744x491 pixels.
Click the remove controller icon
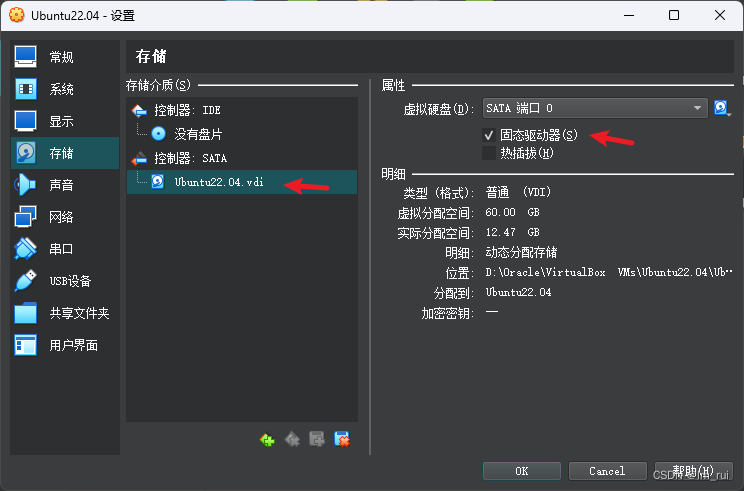tap(292, 440)
